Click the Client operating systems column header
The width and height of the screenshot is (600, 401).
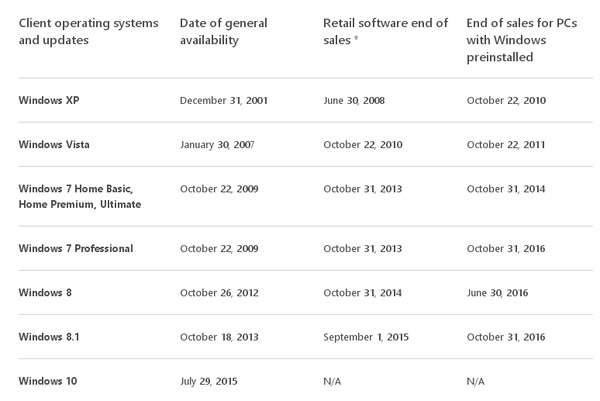click(88, 31)
